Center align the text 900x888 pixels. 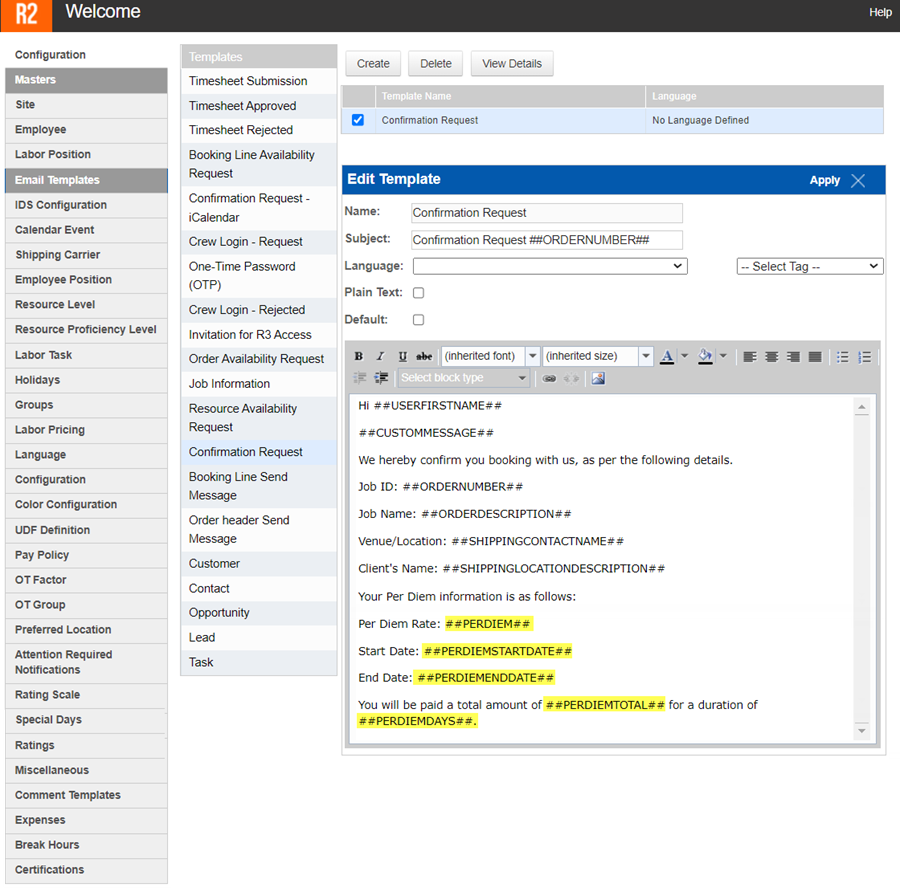(771, 357)
